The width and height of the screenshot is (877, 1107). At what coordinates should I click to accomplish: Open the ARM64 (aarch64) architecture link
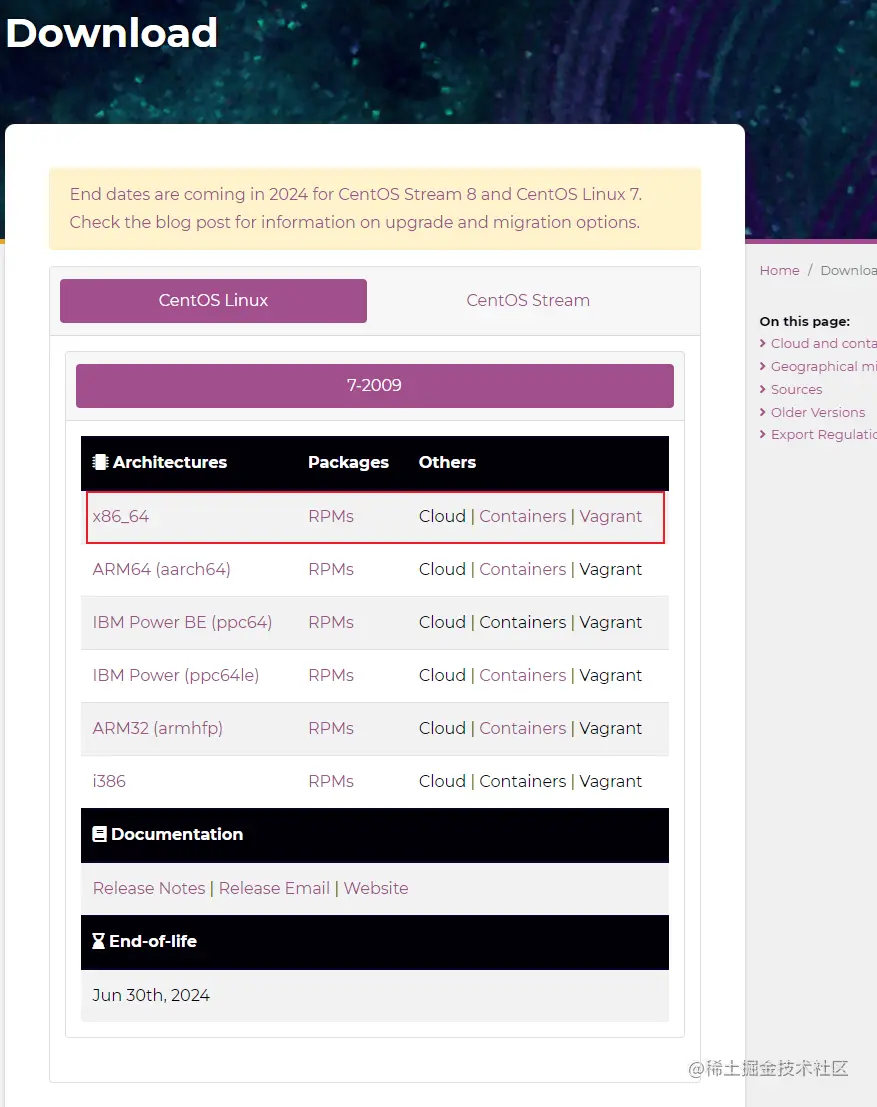(x=162, y=570)
